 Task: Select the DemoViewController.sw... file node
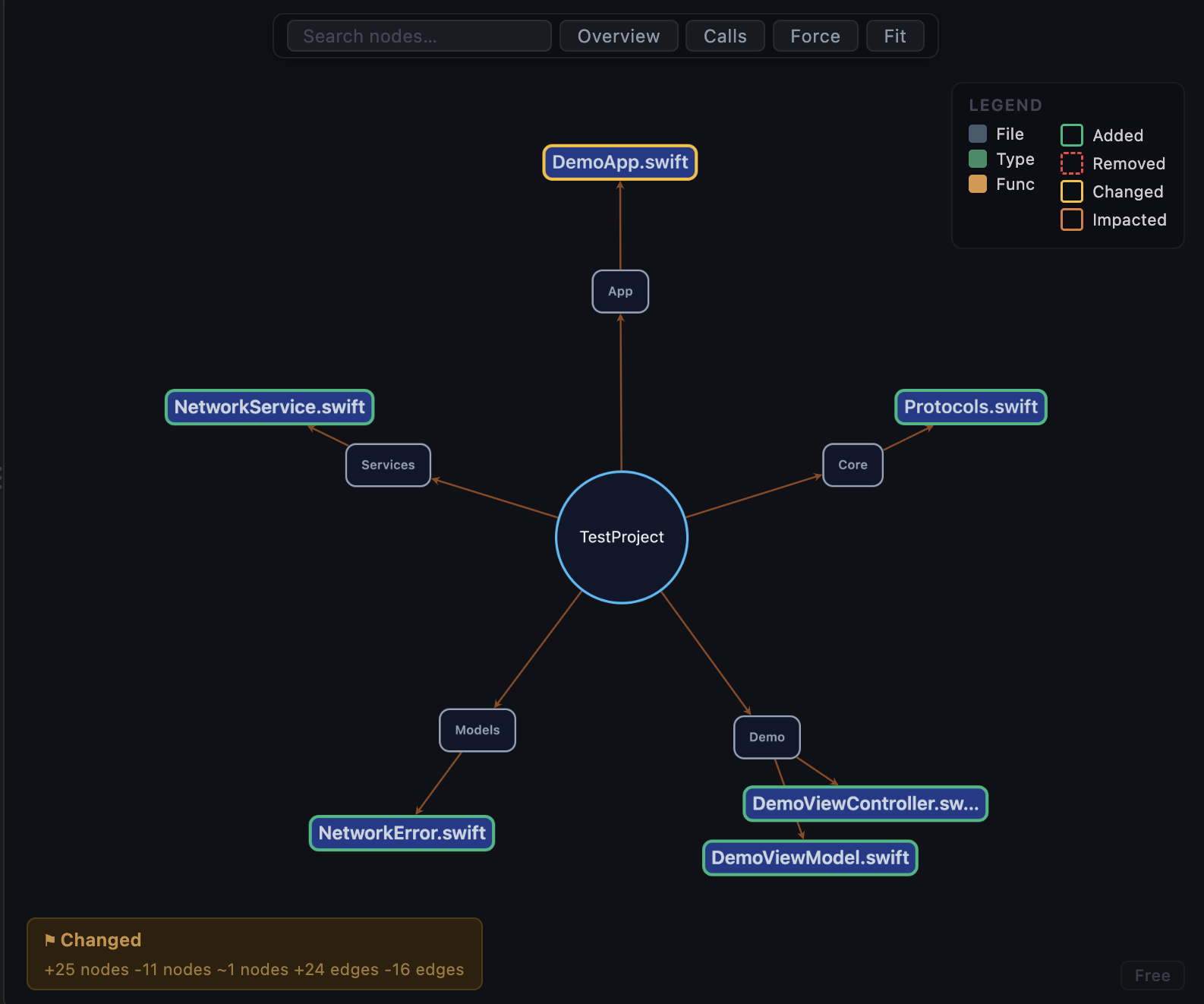865,804
